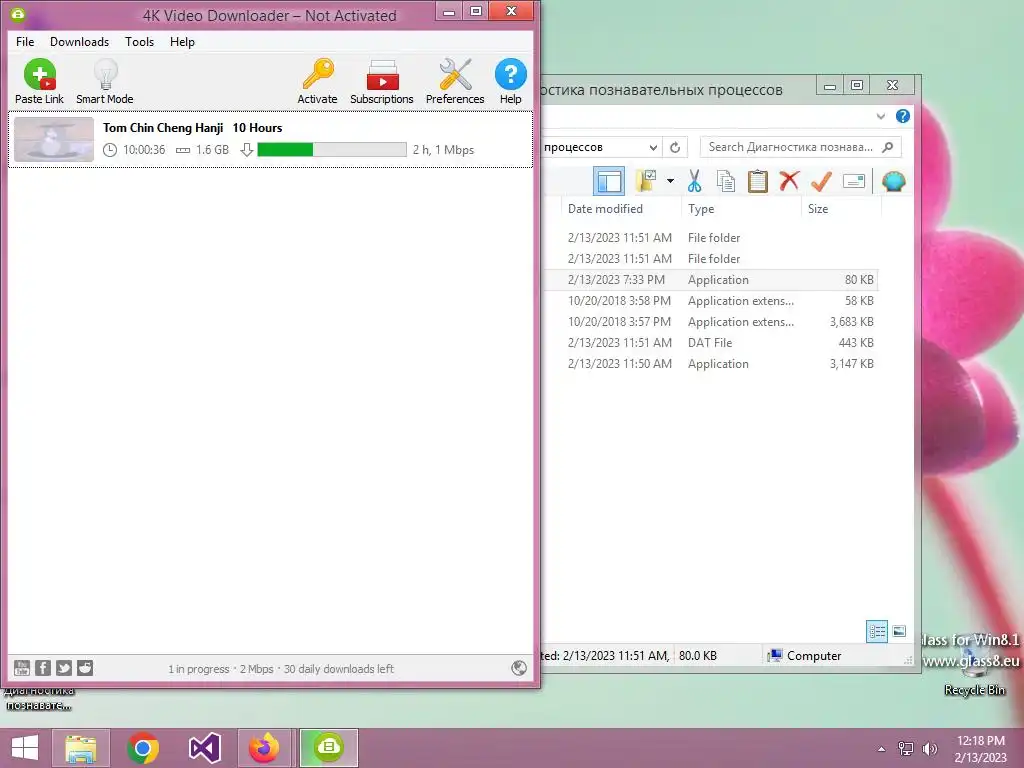This screenshot has width=1024, height=768.
Task: Click the network tray icon
Action: click(906, 749)
